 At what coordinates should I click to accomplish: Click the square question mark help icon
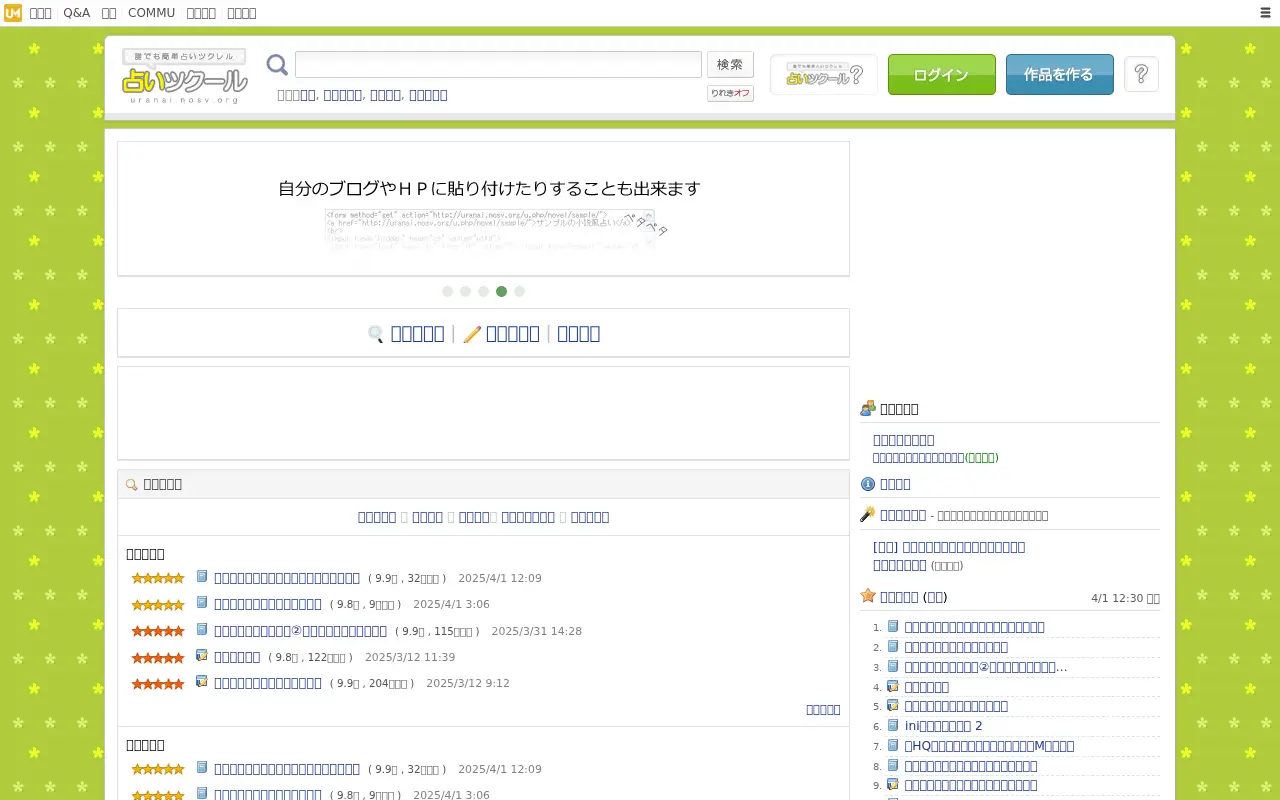1141,75
